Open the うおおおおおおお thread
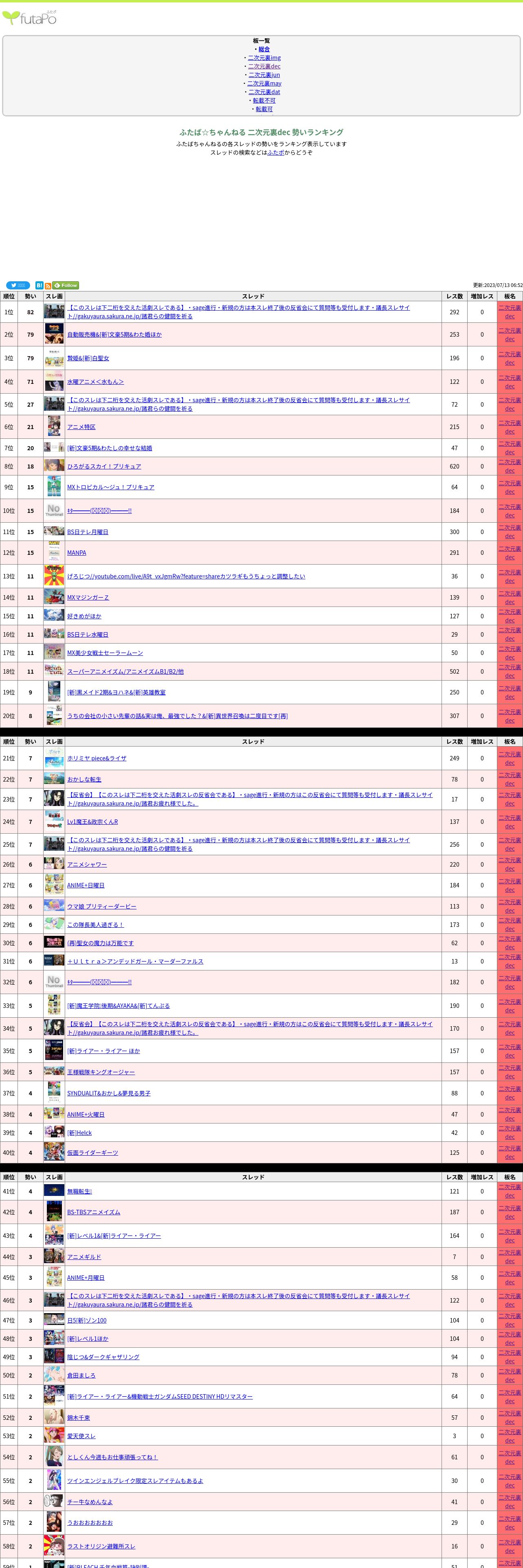This screenshot has width=523, height=1568. point(90,1523)
